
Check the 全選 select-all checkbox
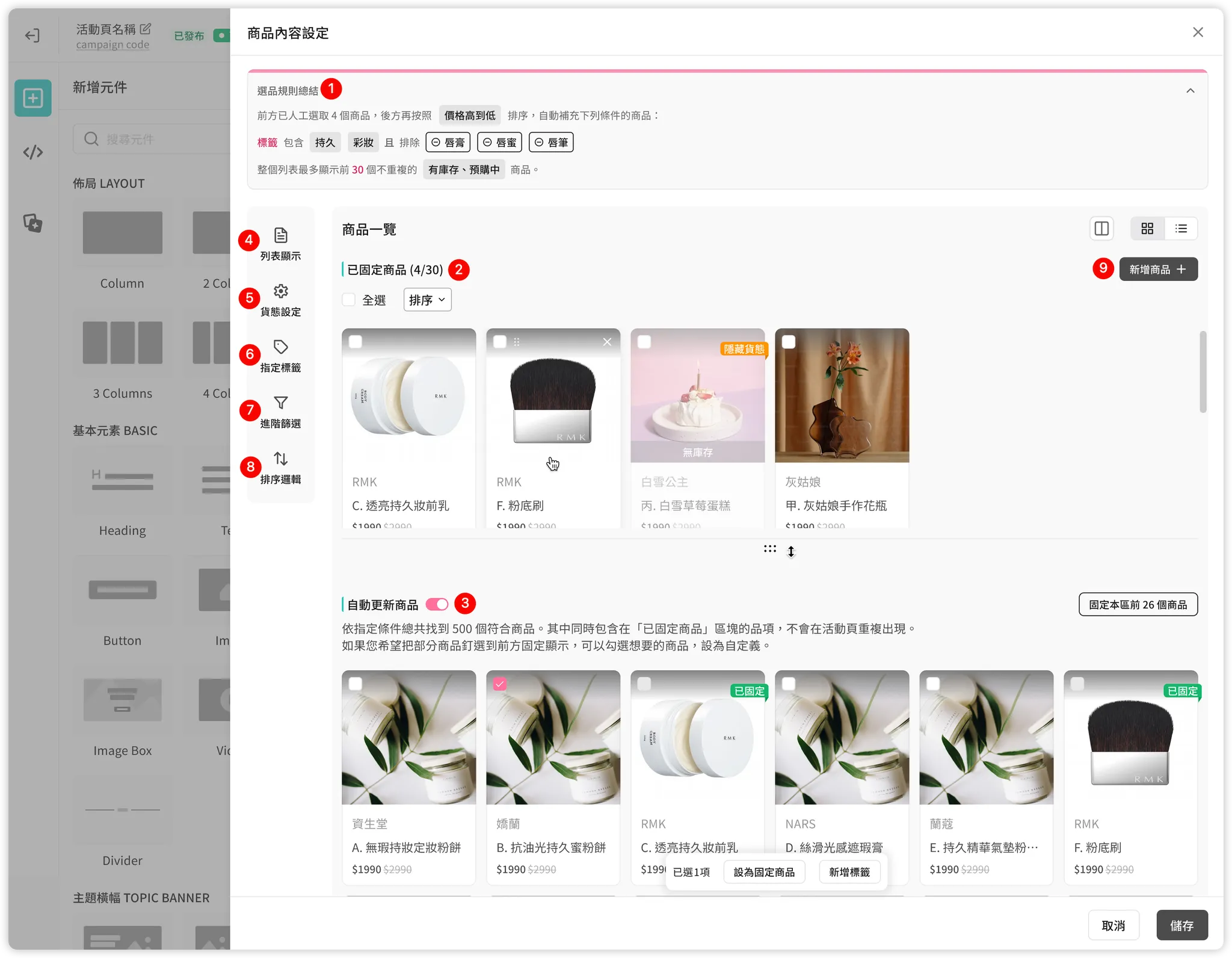[349, 300]
